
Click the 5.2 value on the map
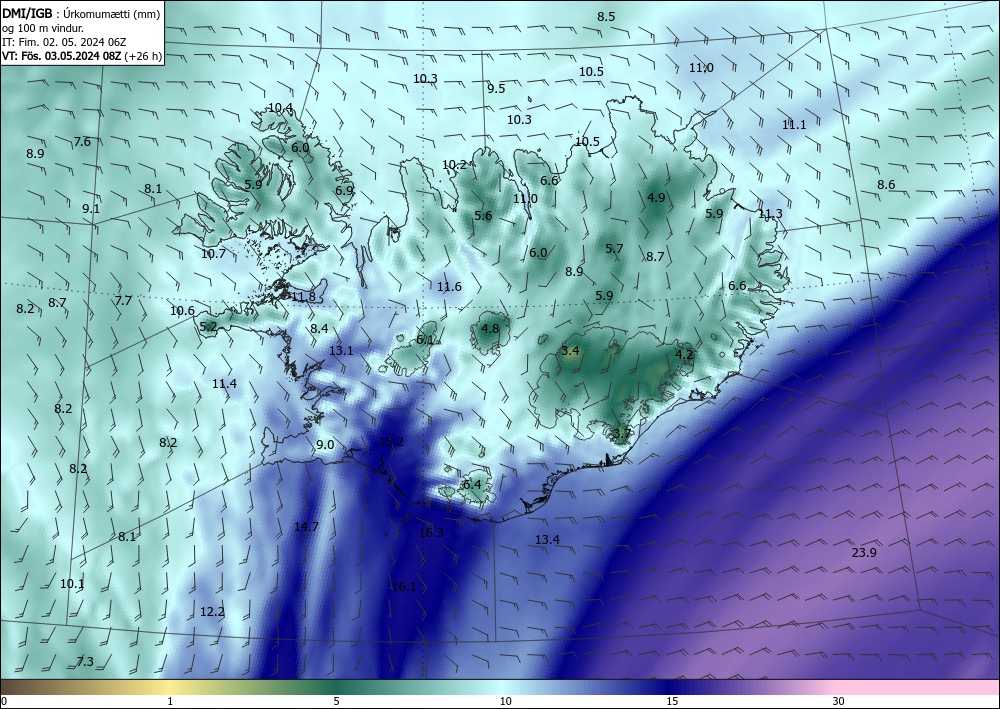[x=209, y=327]
